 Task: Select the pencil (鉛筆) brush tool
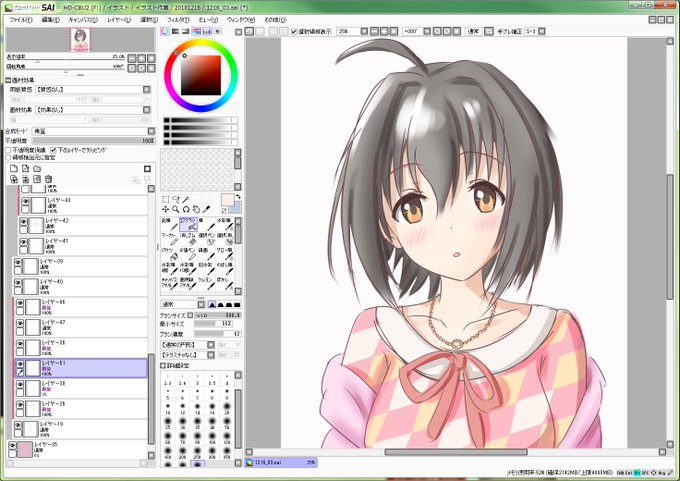click(170, 224)
